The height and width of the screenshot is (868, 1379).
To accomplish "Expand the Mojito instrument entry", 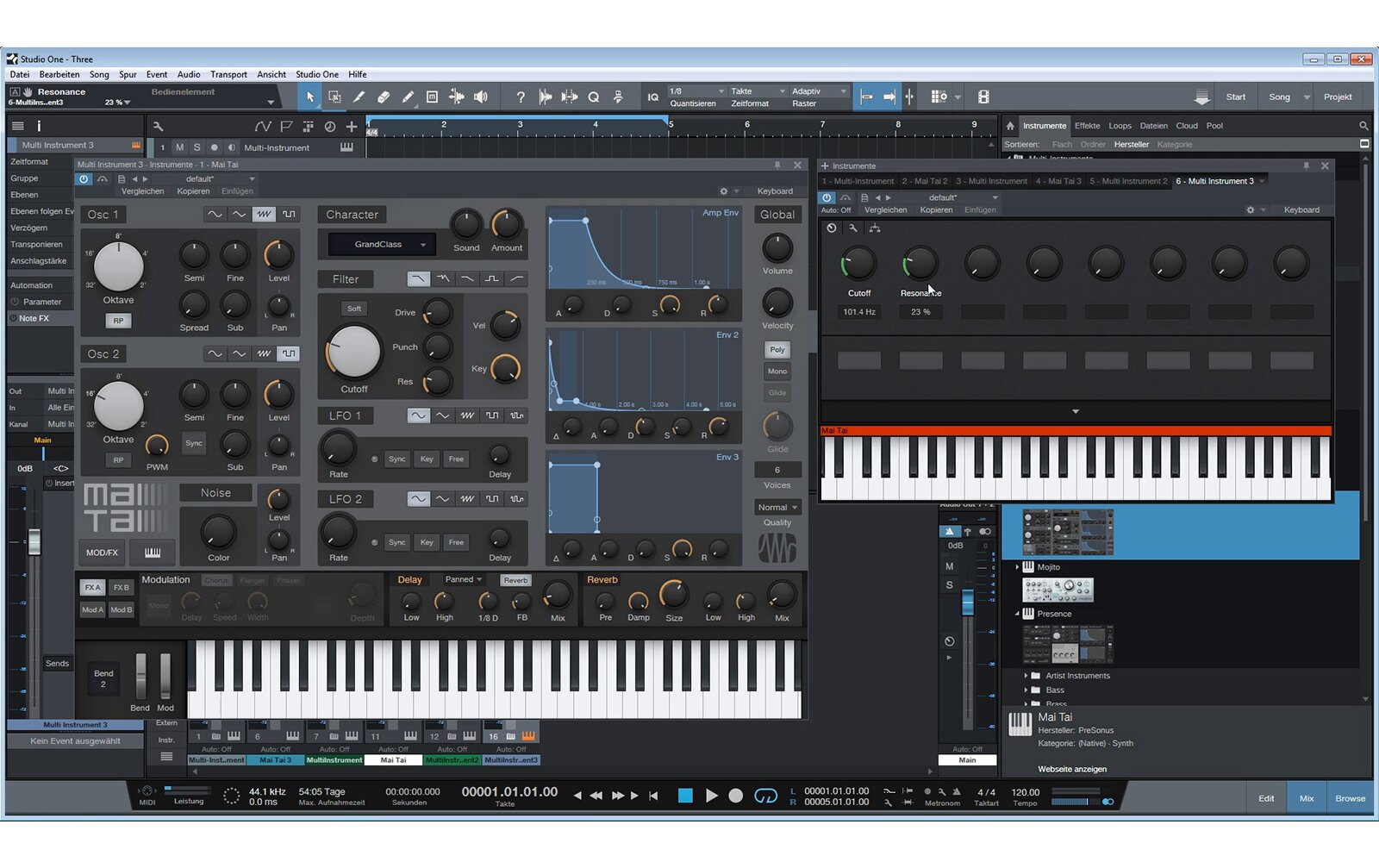I will point(1017,567).
